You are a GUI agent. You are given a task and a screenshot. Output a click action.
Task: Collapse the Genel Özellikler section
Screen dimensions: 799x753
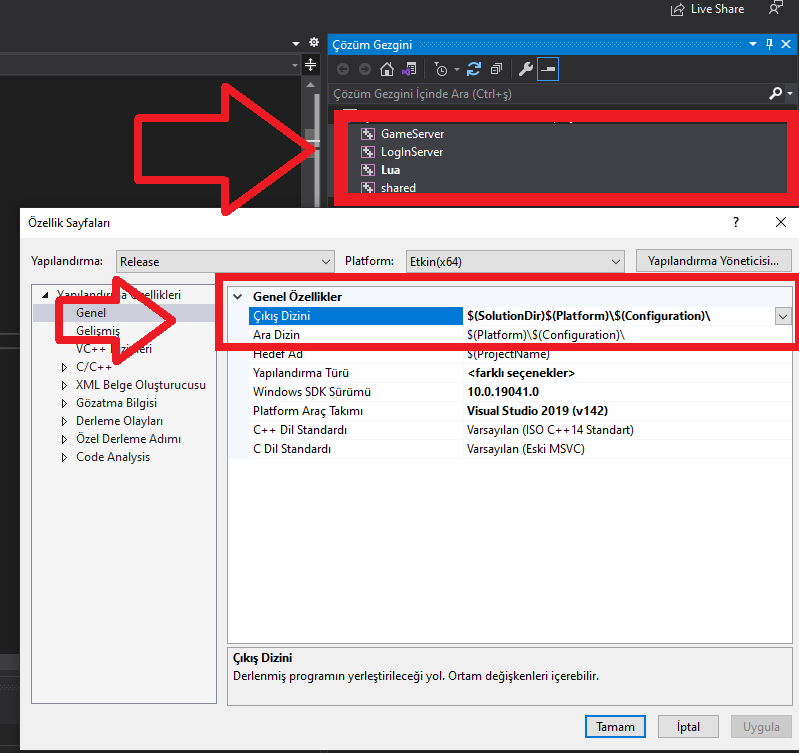click(x=237, y=297)
